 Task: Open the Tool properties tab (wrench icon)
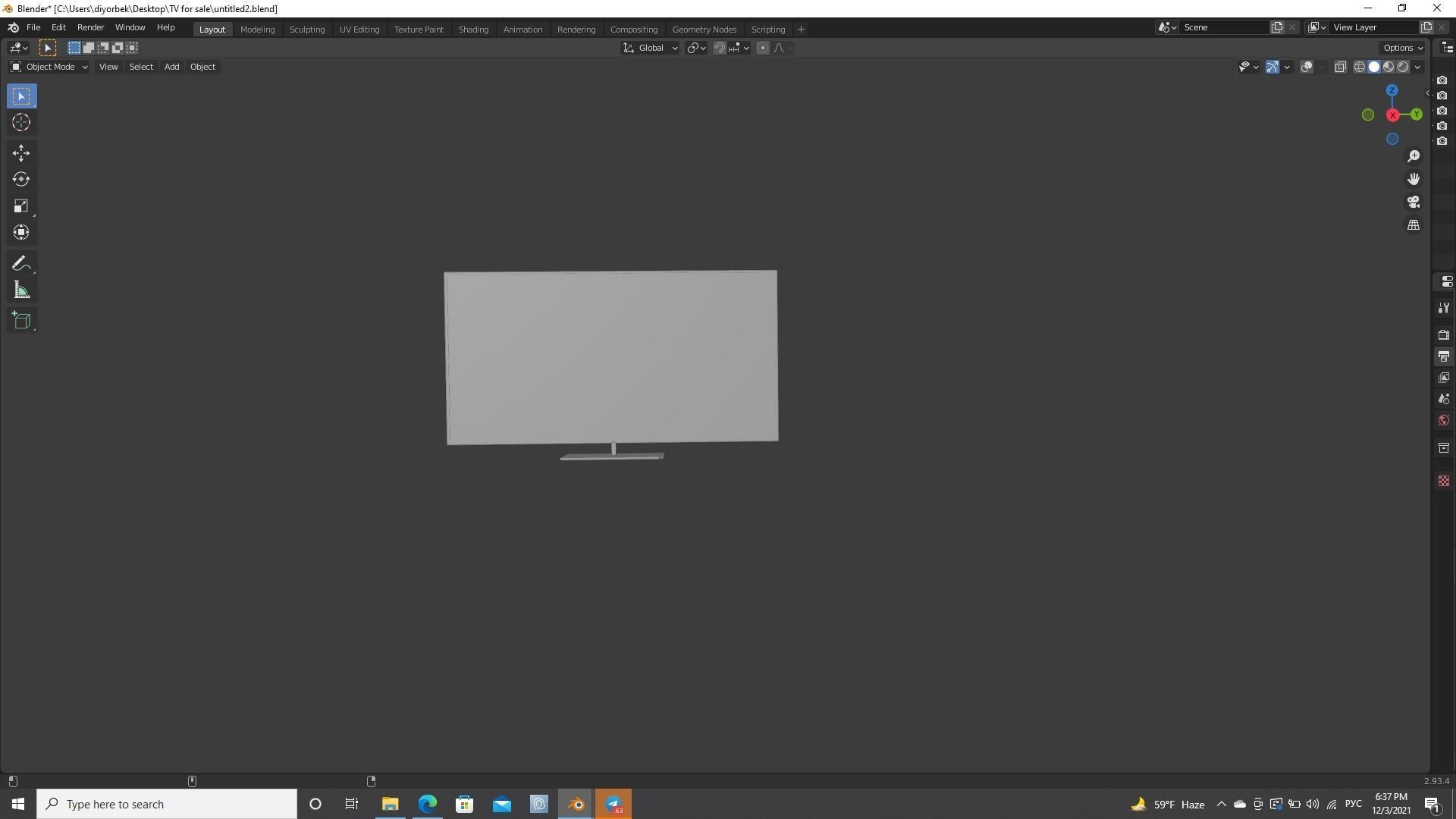pyautogui.click(x=1443, y=308)
